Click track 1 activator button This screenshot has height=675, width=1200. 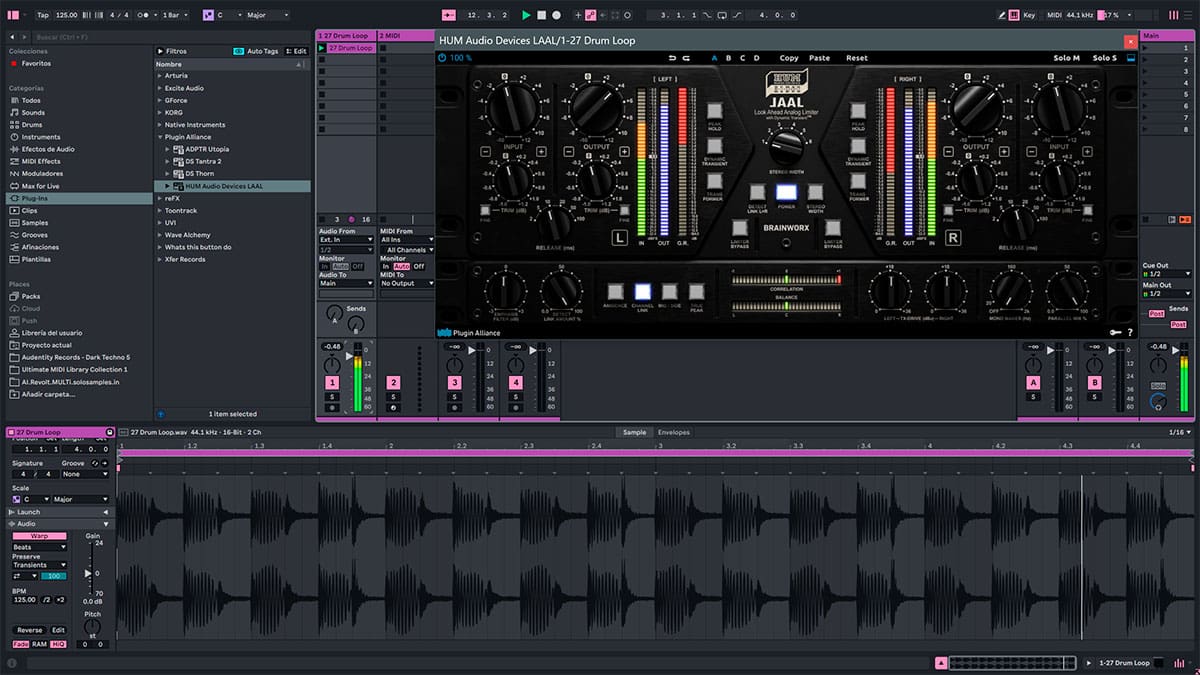click(332, 383)
